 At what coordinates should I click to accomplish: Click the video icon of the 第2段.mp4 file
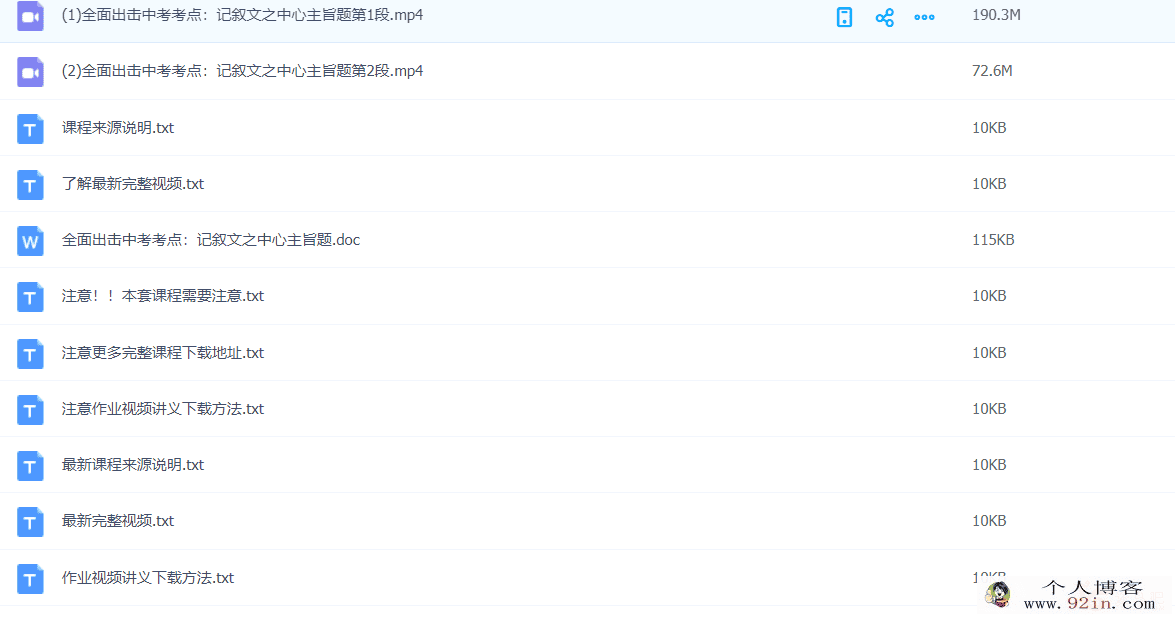coord(30,72)
